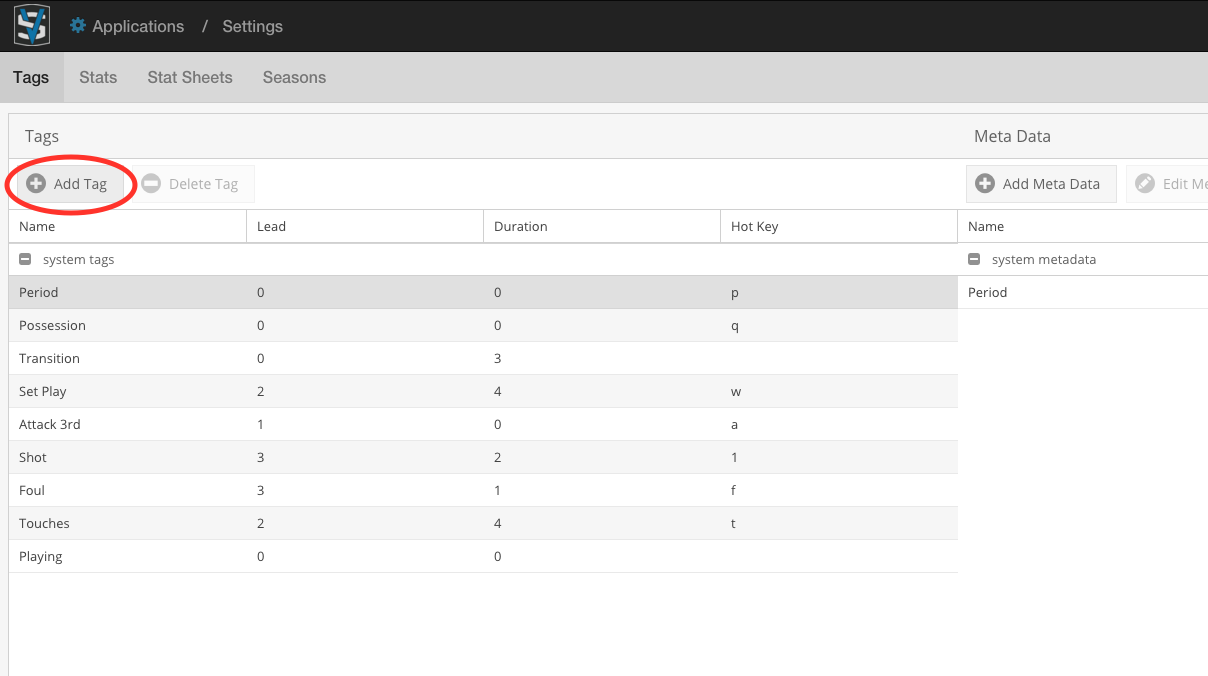This screenshot has width=1208, height=676.
Task: Click the plus icon on Add Tag
Action: 36,184
